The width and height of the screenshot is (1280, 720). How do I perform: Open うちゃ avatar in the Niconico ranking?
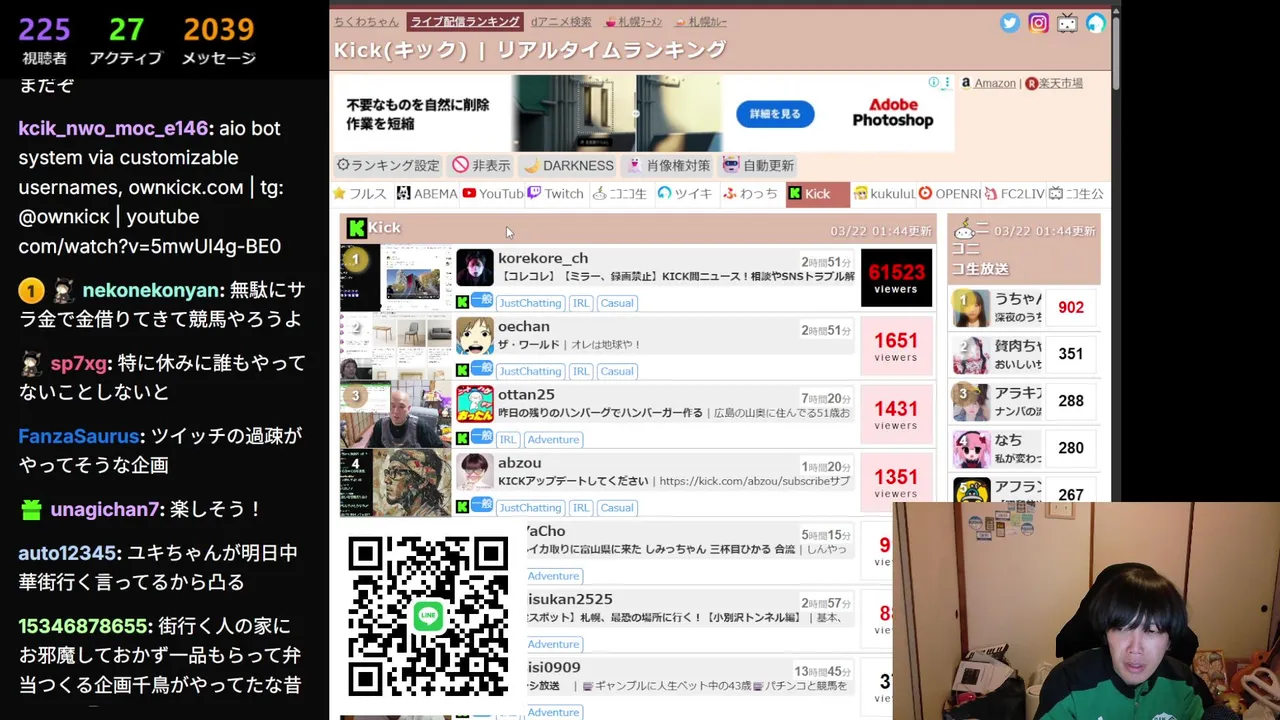(x=971, y=308)
